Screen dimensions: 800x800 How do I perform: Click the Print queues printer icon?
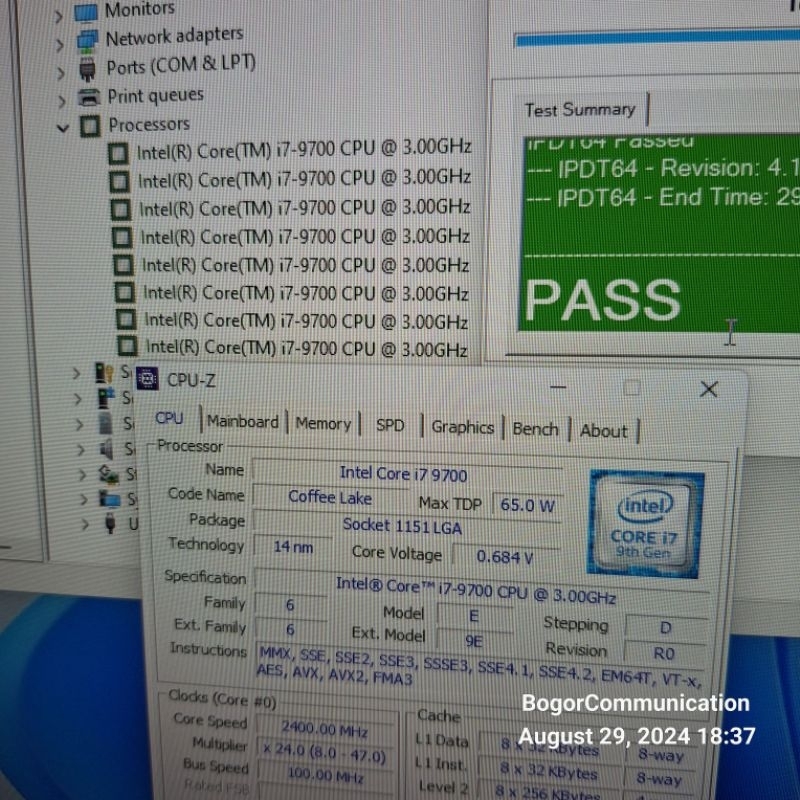coord(89,97)
